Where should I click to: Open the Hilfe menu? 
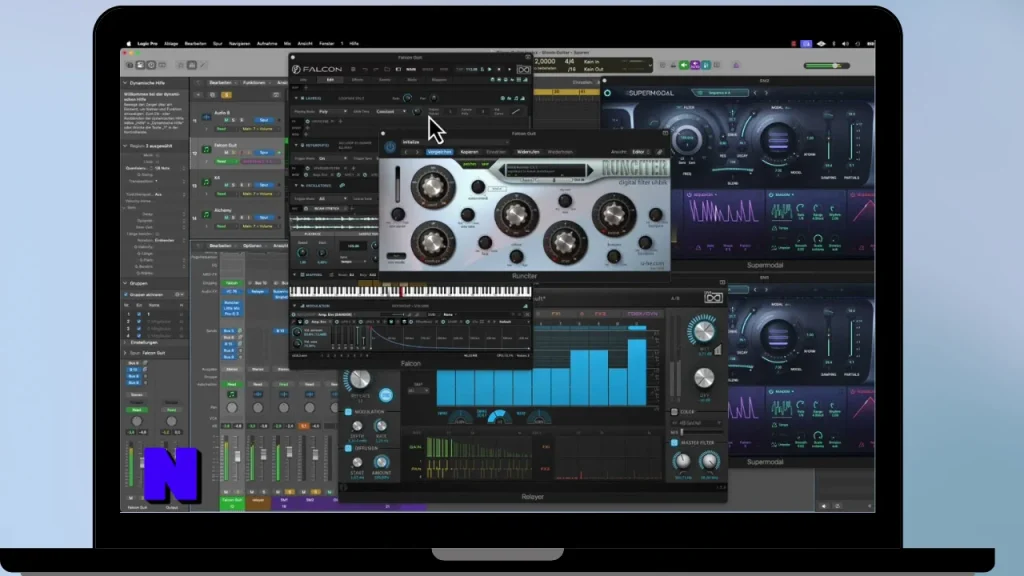[x=354, y=44]
